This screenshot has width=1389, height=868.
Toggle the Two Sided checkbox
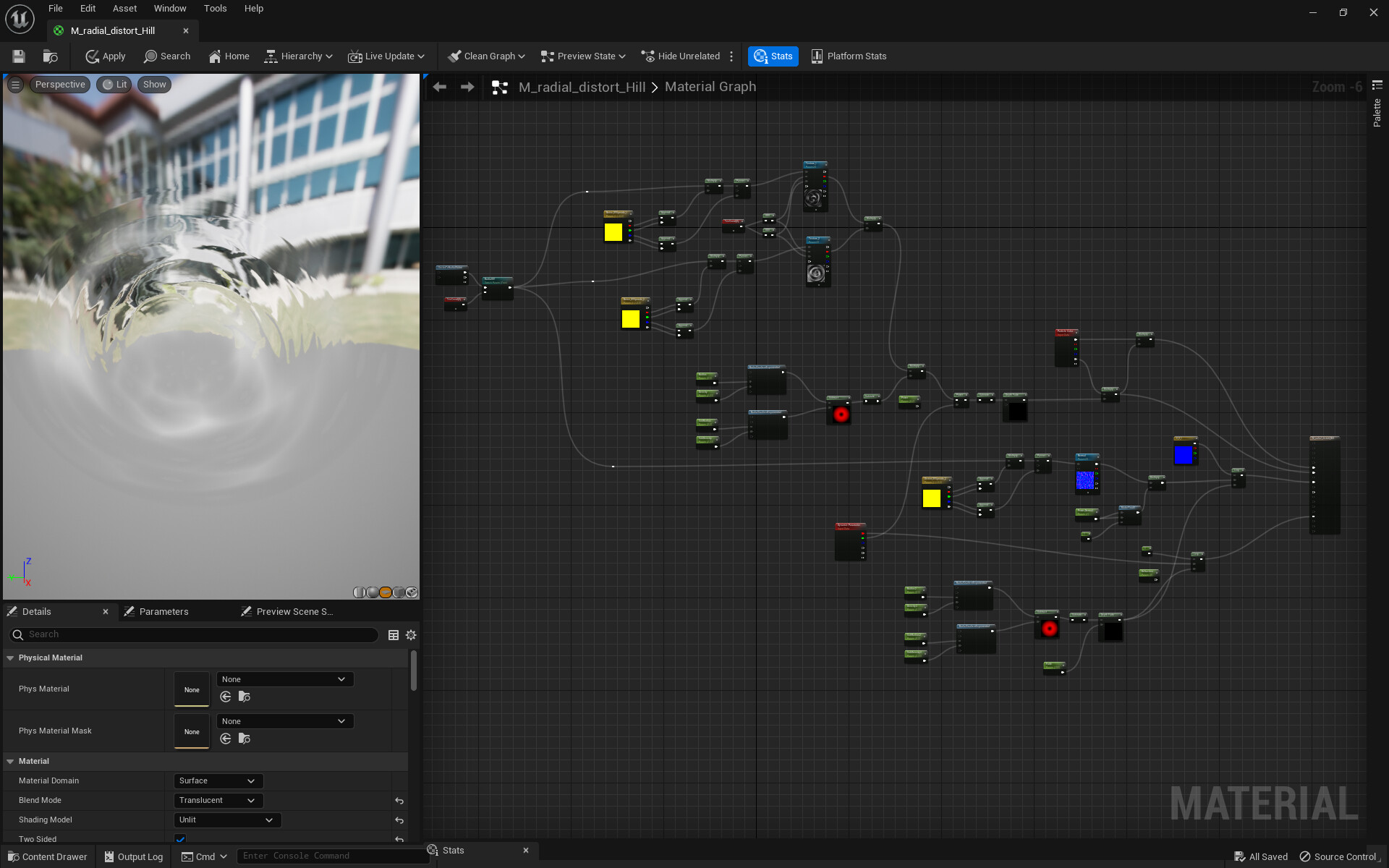point(181,838)
